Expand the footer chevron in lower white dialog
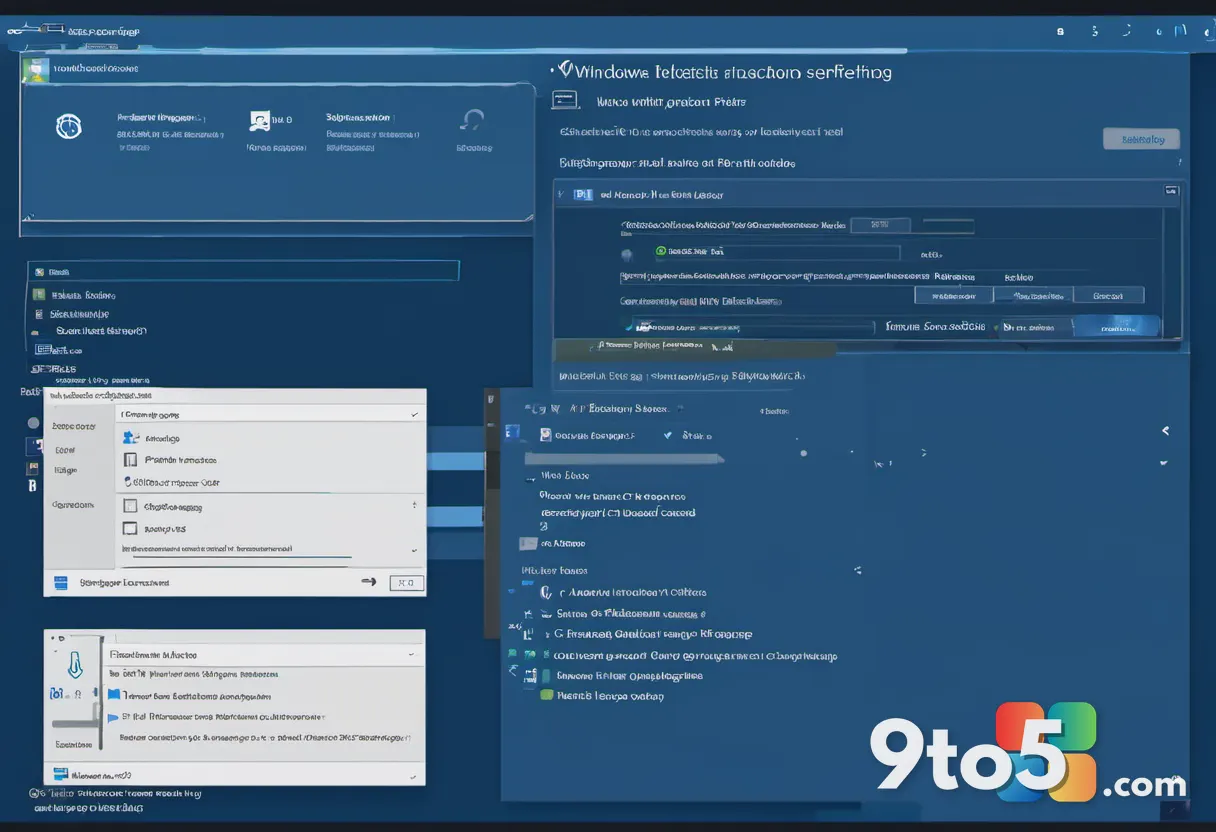The height and width of the screenshot is (832, 1216). pyautogui.click(x=412, y=775)
